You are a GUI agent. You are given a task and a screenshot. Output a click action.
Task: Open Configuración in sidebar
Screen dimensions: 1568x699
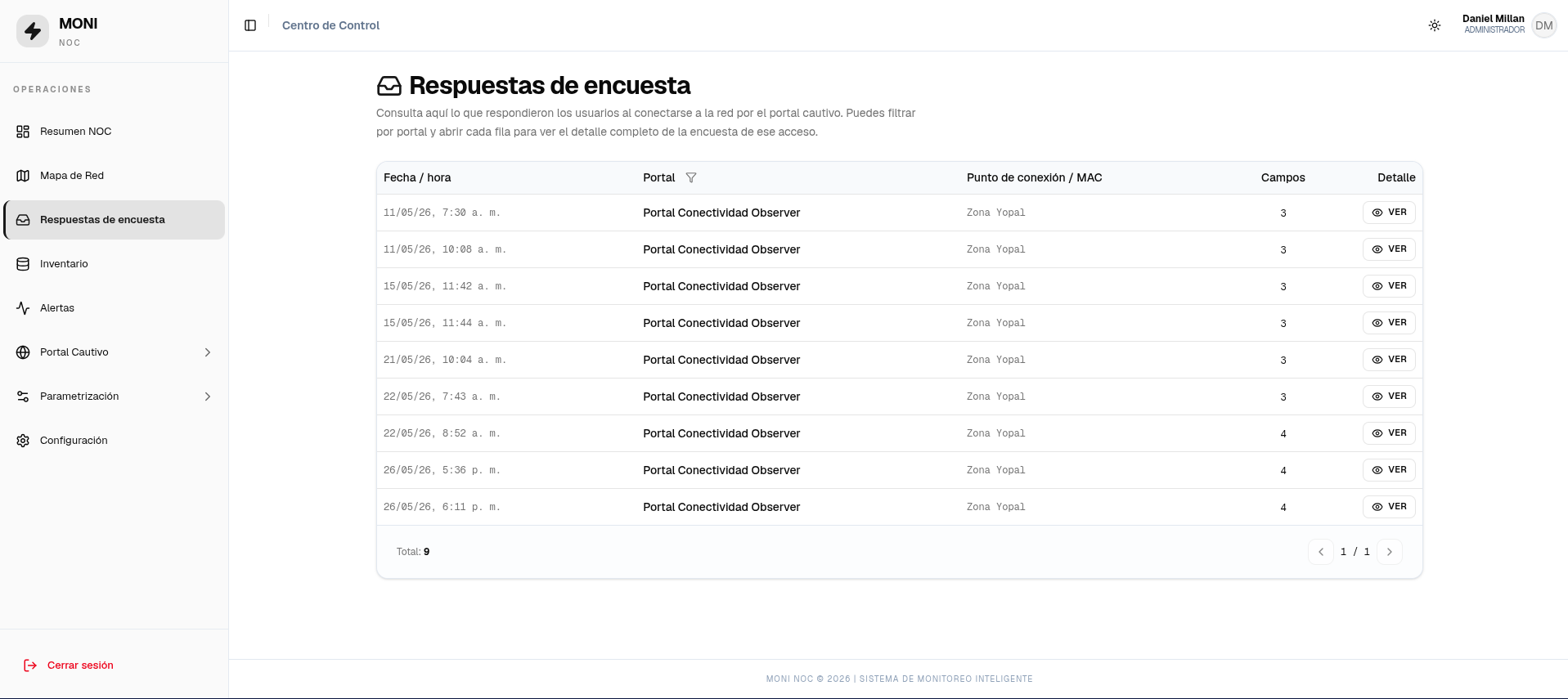(x=115, y=441)
